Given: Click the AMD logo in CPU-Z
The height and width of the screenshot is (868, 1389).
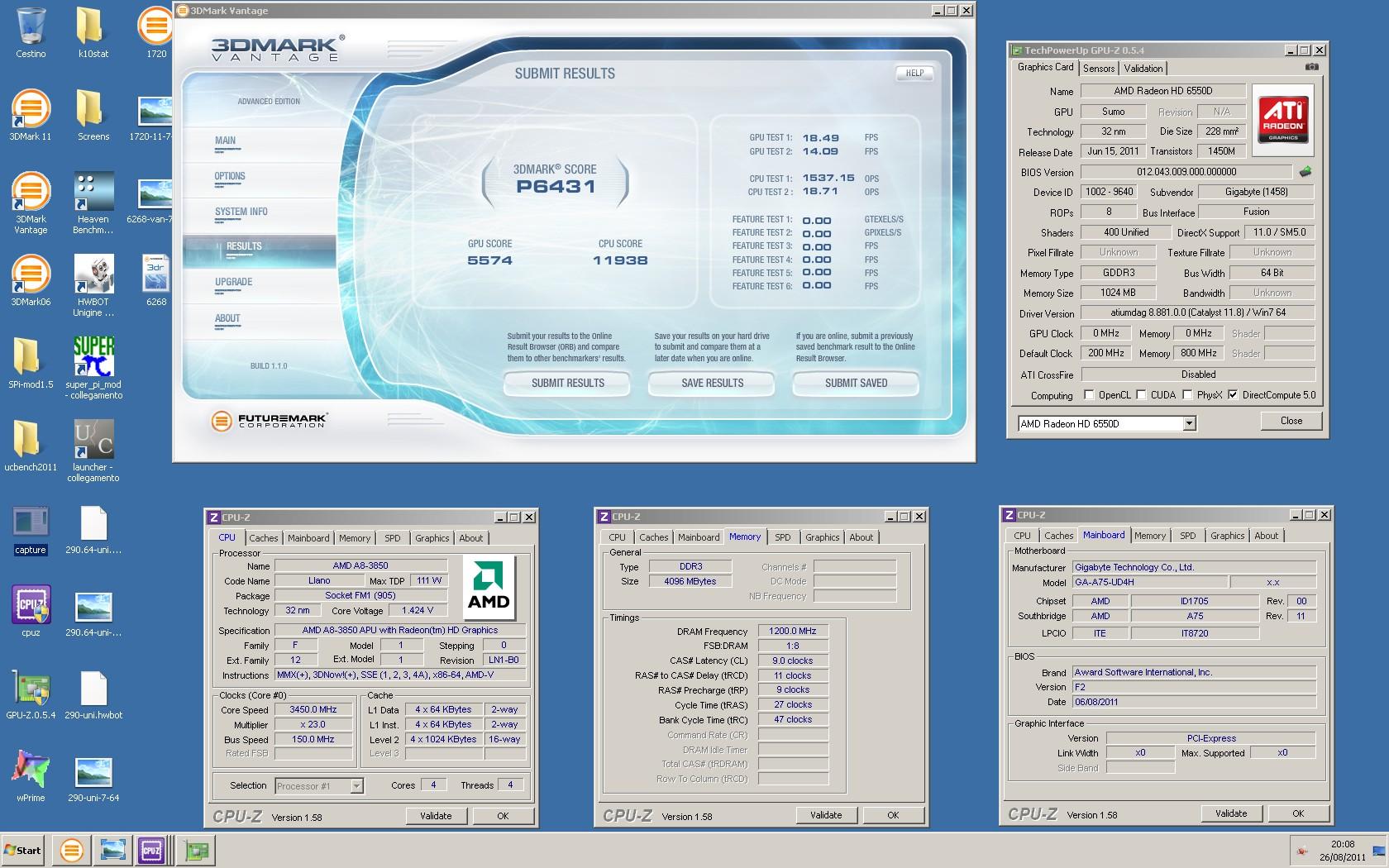Looking at the screenshot, I should tap(489, 588).
